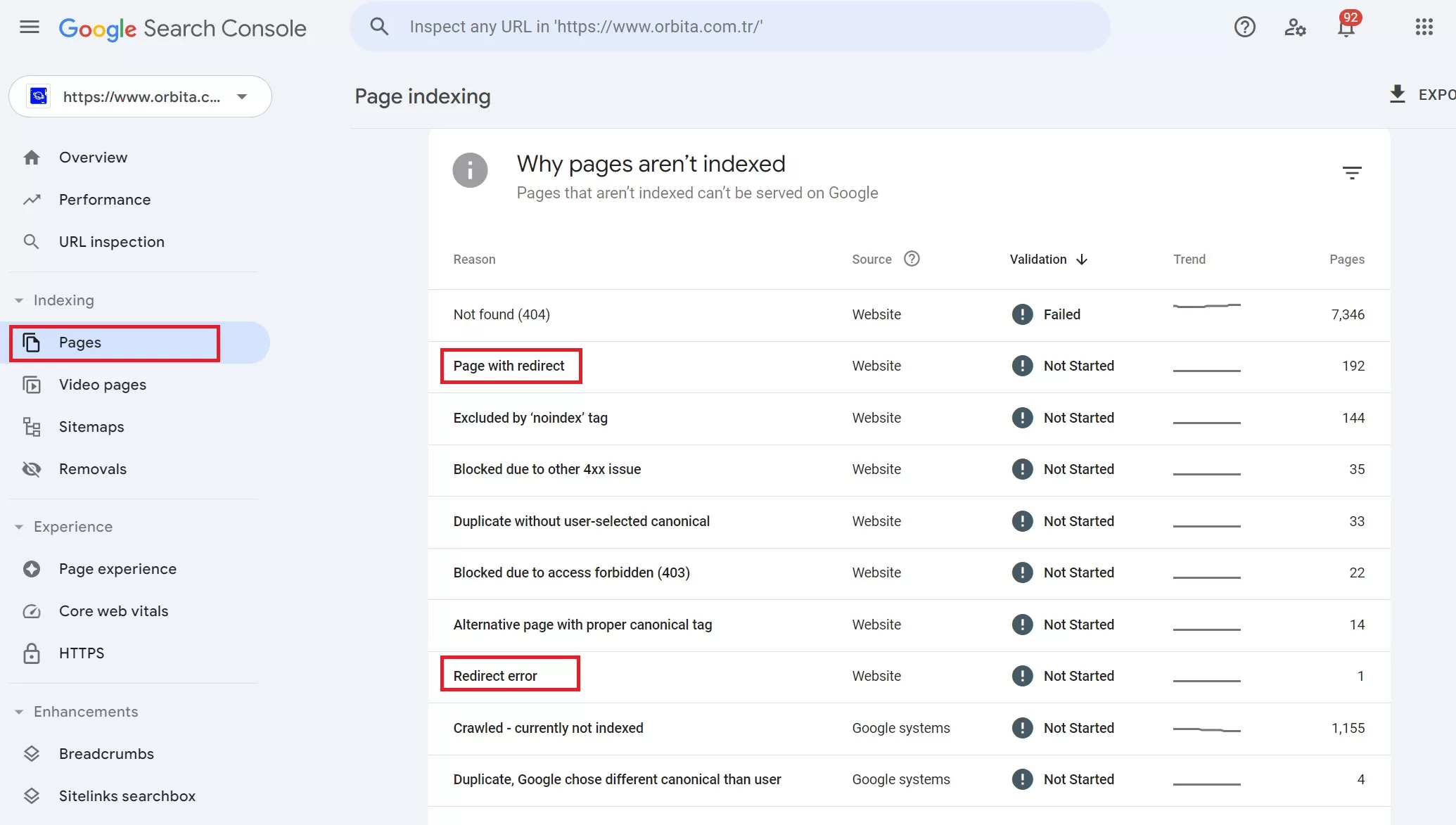Open the hamburger main menu
The image size is (1456, 825).
coord(30,27)
